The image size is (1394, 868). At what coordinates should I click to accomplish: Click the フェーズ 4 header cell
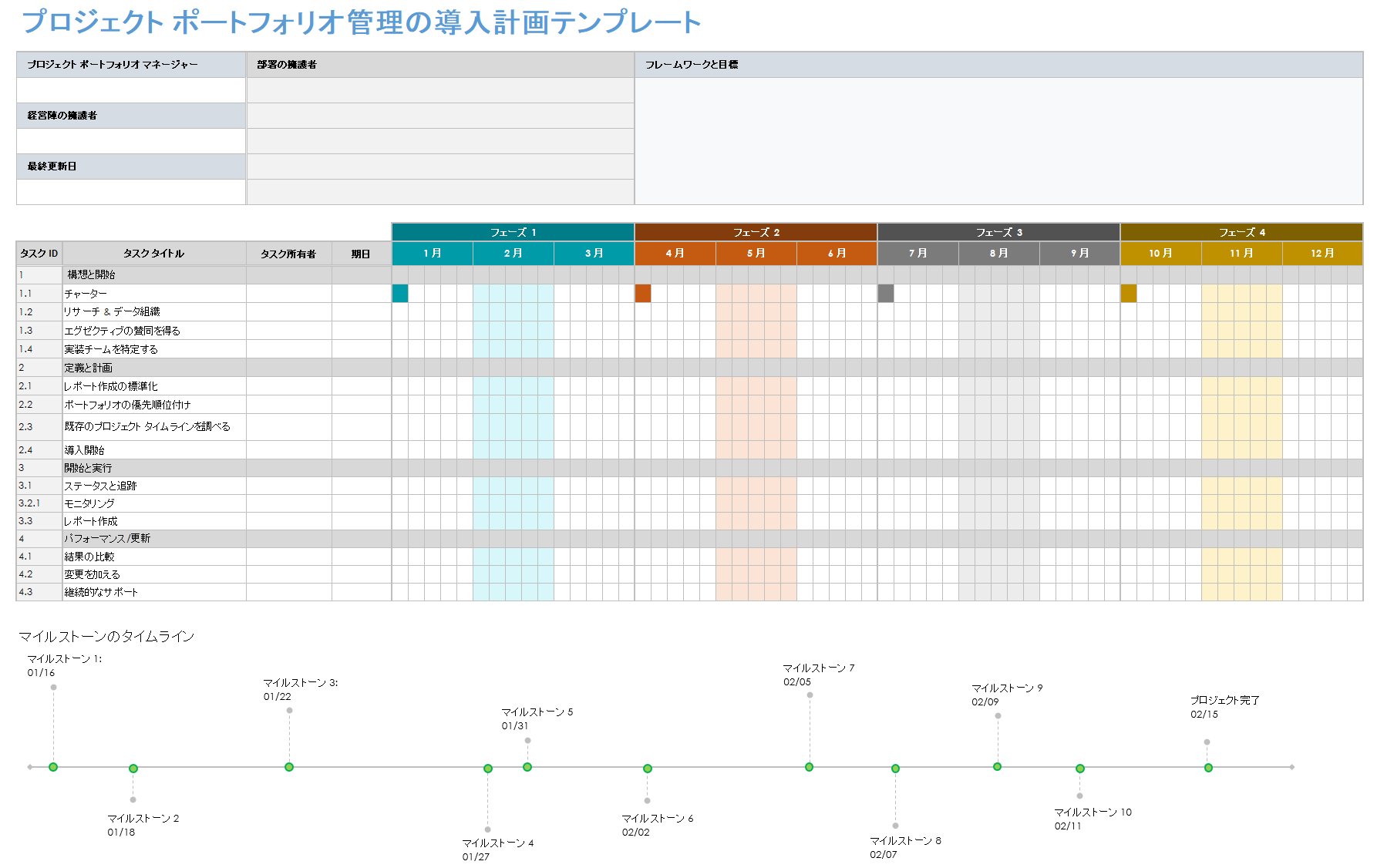point(1241,232)
